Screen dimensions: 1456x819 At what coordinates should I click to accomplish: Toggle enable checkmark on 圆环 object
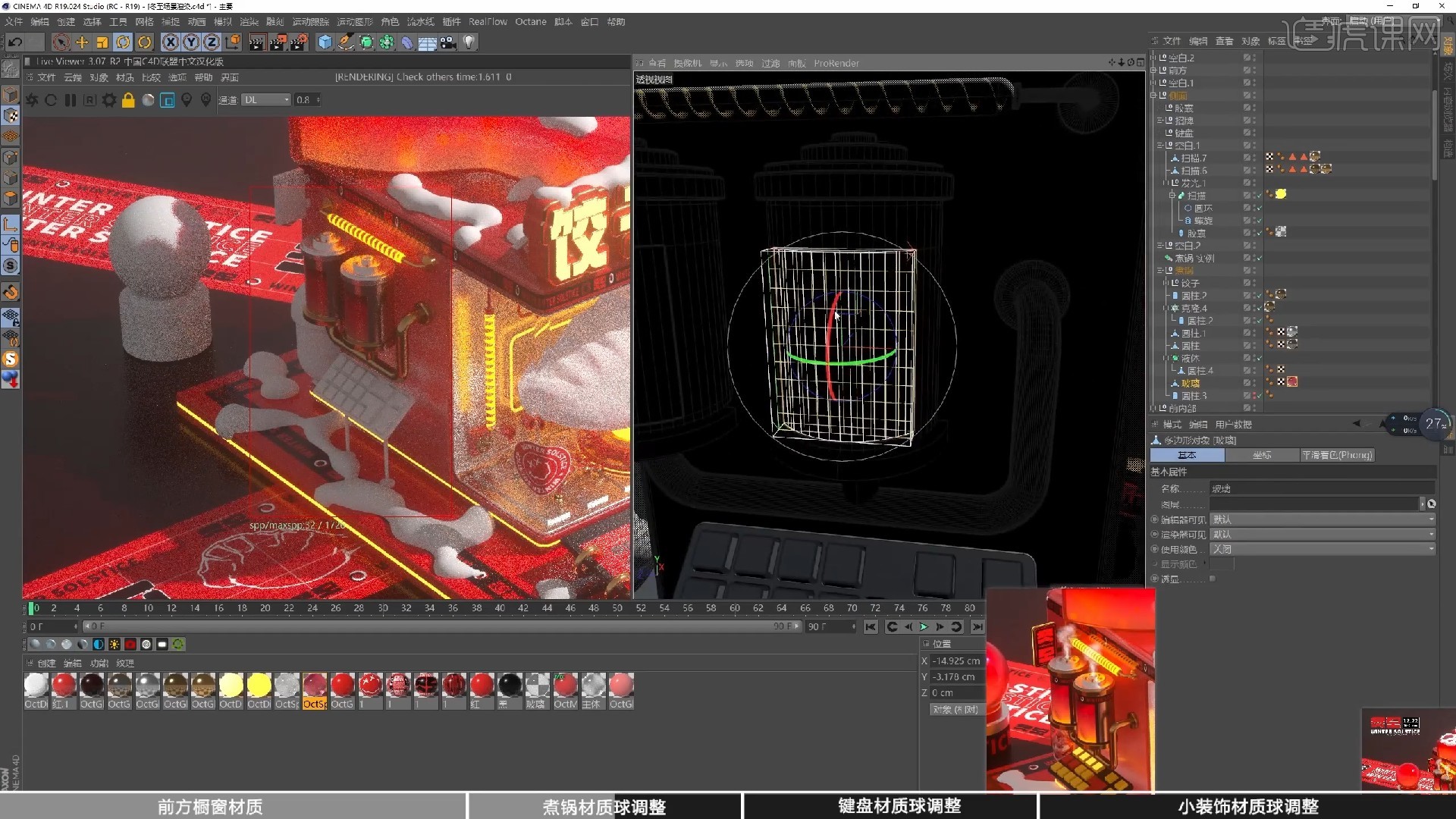(x=1259, y=208)
